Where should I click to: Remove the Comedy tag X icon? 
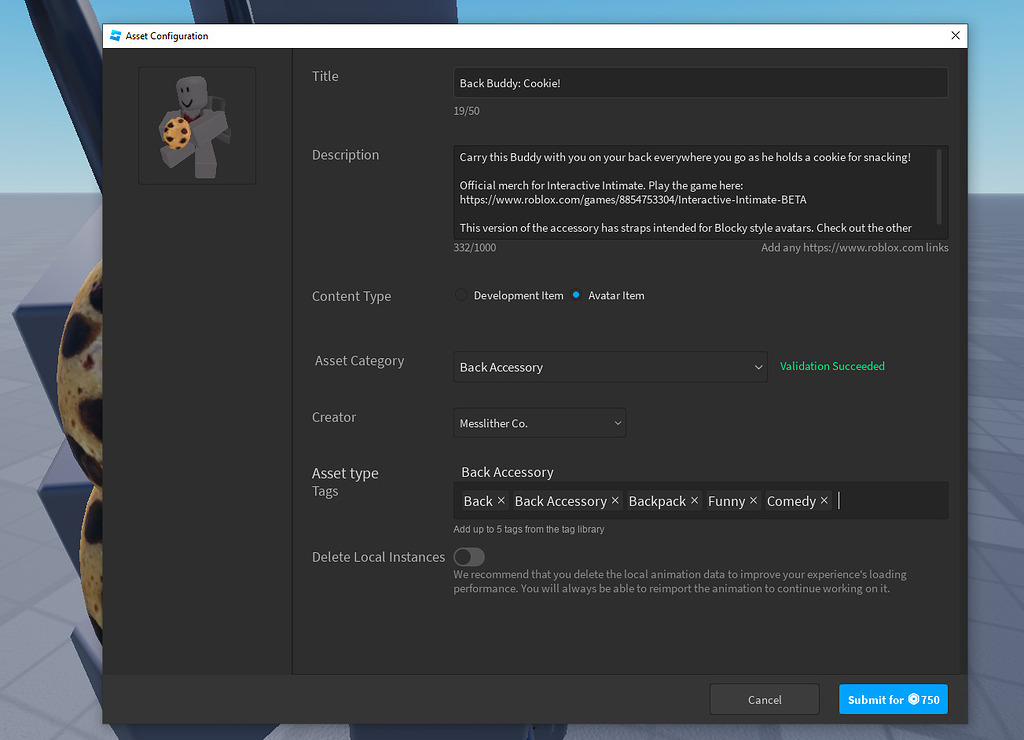pos(824,500)
